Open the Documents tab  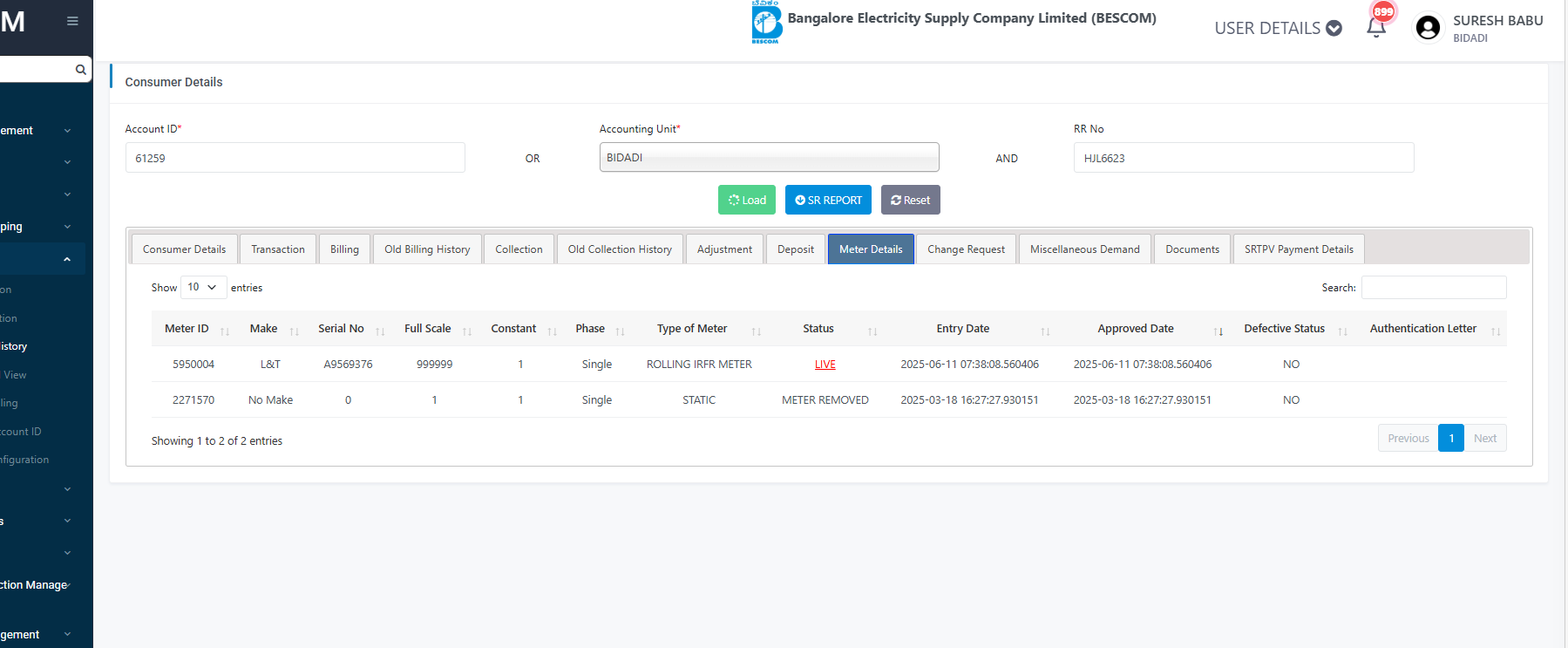(x=1192, y=249)
